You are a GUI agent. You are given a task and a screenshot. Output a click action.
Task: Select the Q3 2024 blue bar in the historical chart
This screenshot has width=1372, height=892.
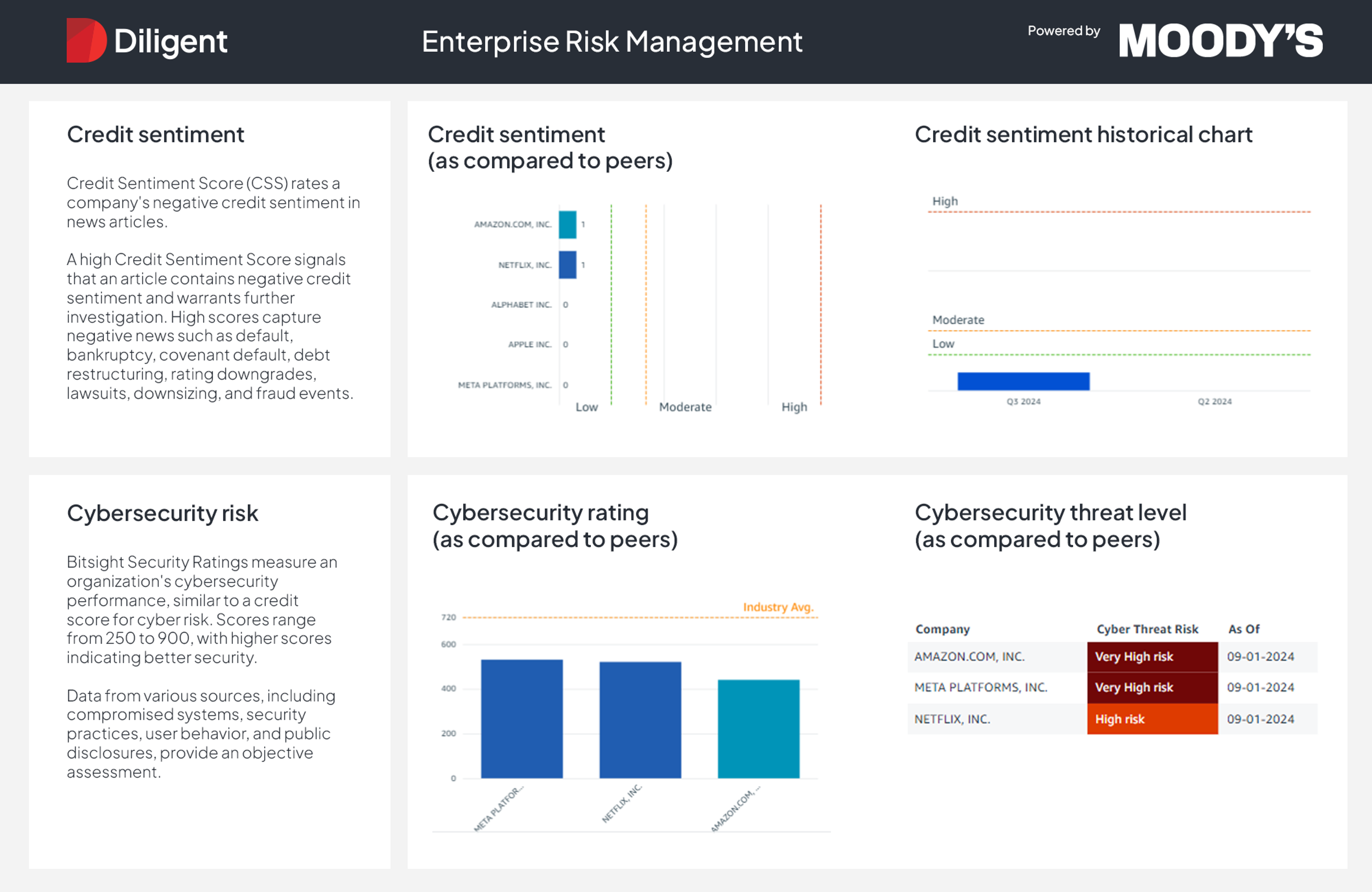[1023, 381]
